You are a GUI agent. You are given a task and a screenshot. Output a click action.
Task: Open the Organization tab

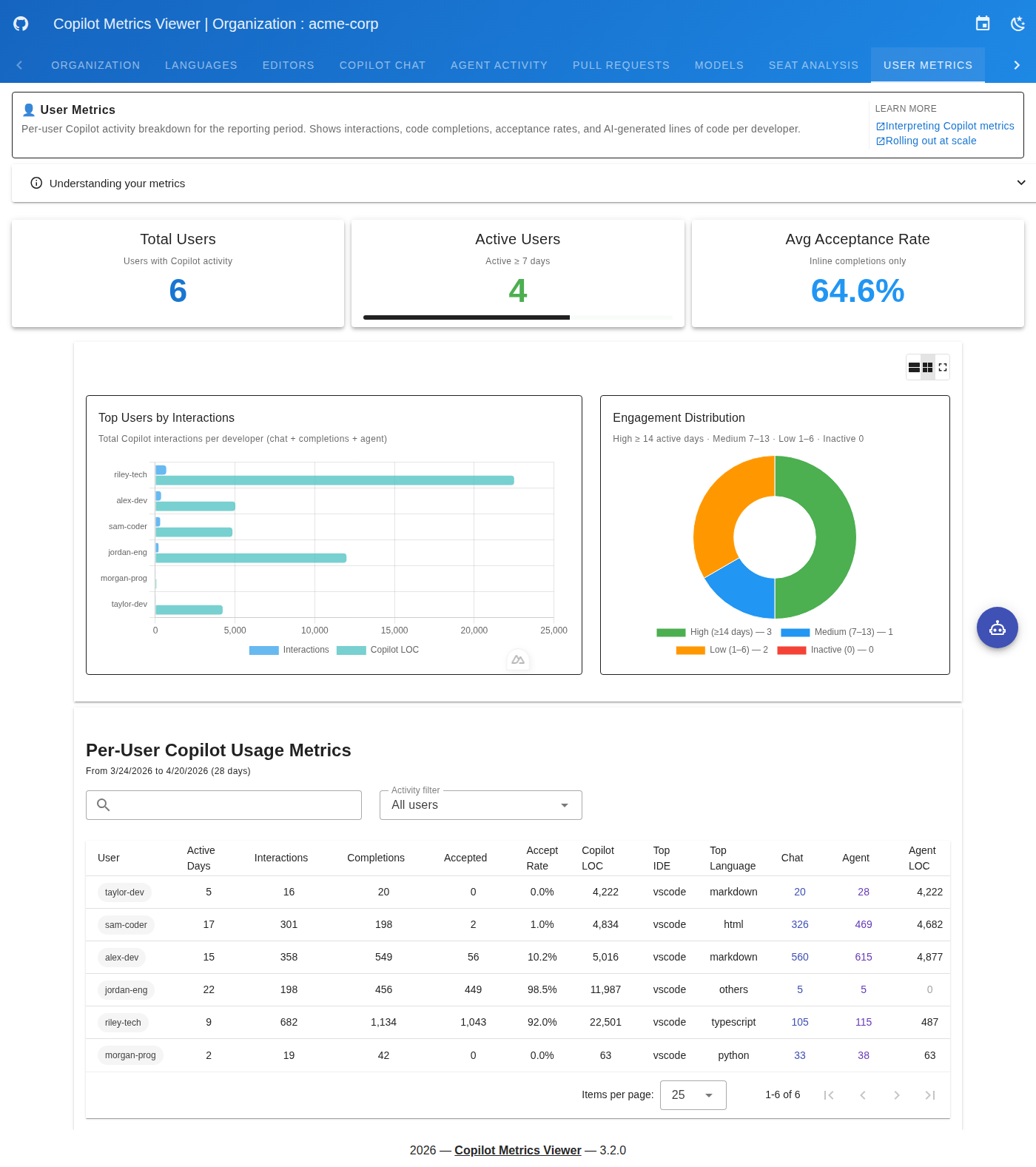pos(95,65)
